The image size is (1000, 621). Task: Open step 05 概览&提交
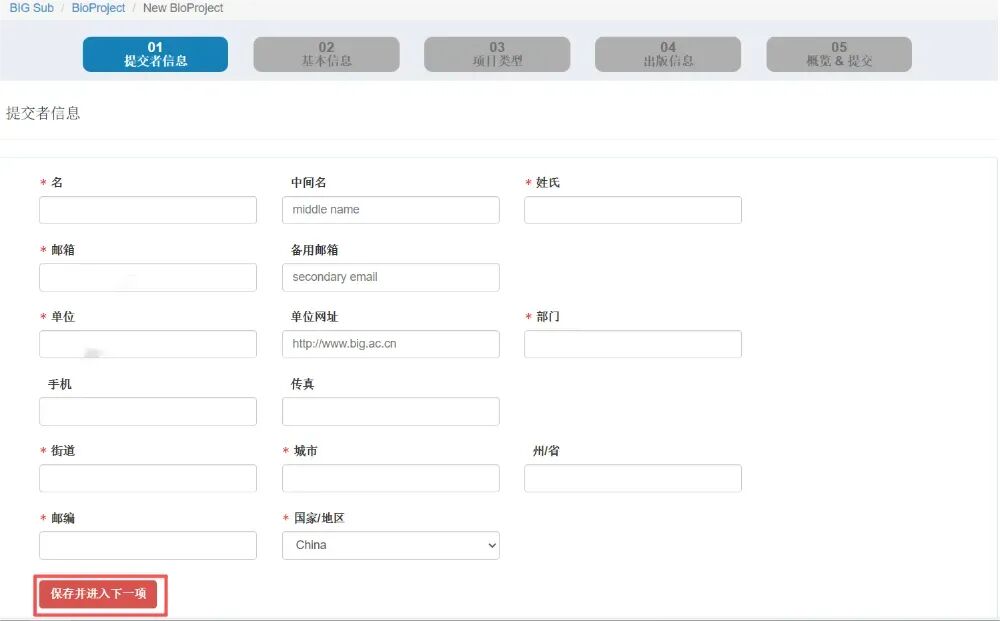(838, 54)
